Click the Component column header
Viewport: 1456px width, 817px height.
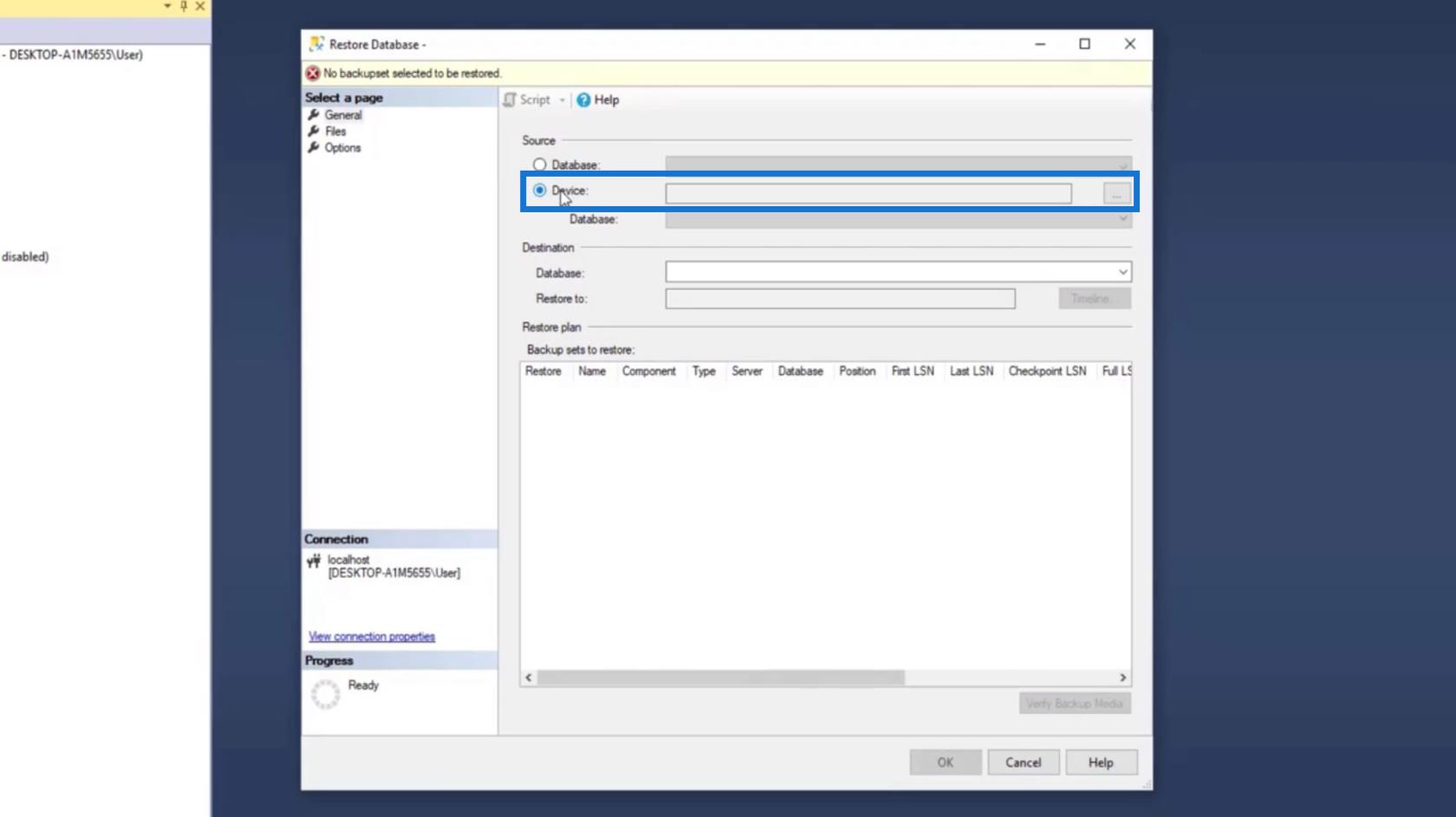[x=649, y=371]
